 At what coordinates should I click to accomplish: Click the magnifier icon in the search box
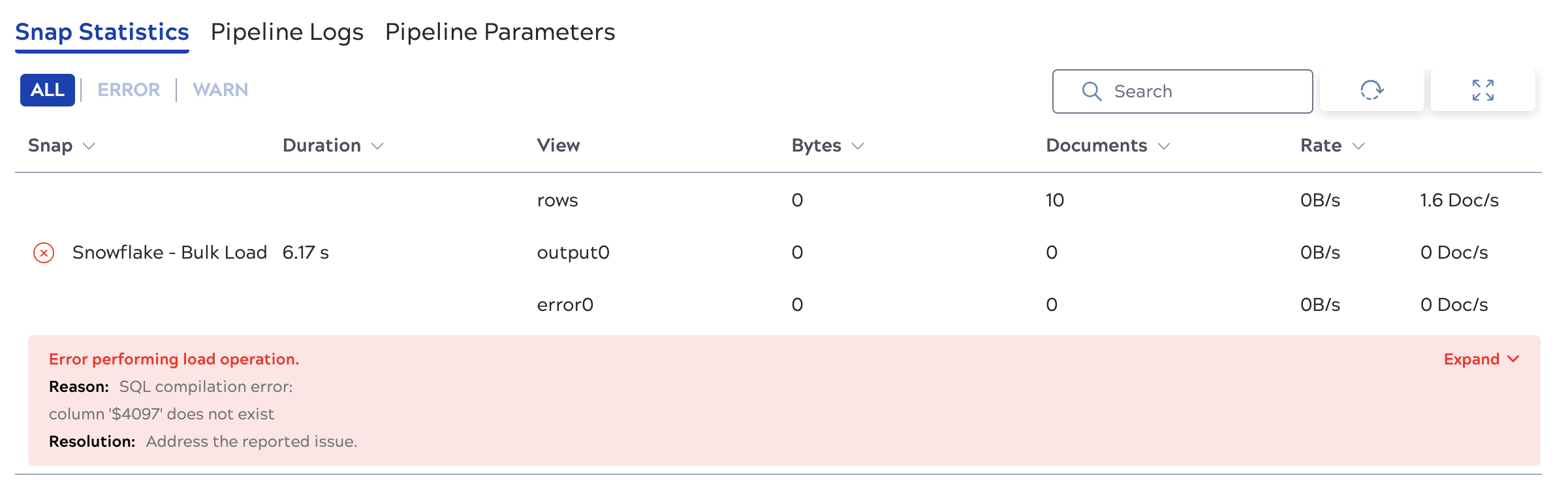click(1092, 91)
